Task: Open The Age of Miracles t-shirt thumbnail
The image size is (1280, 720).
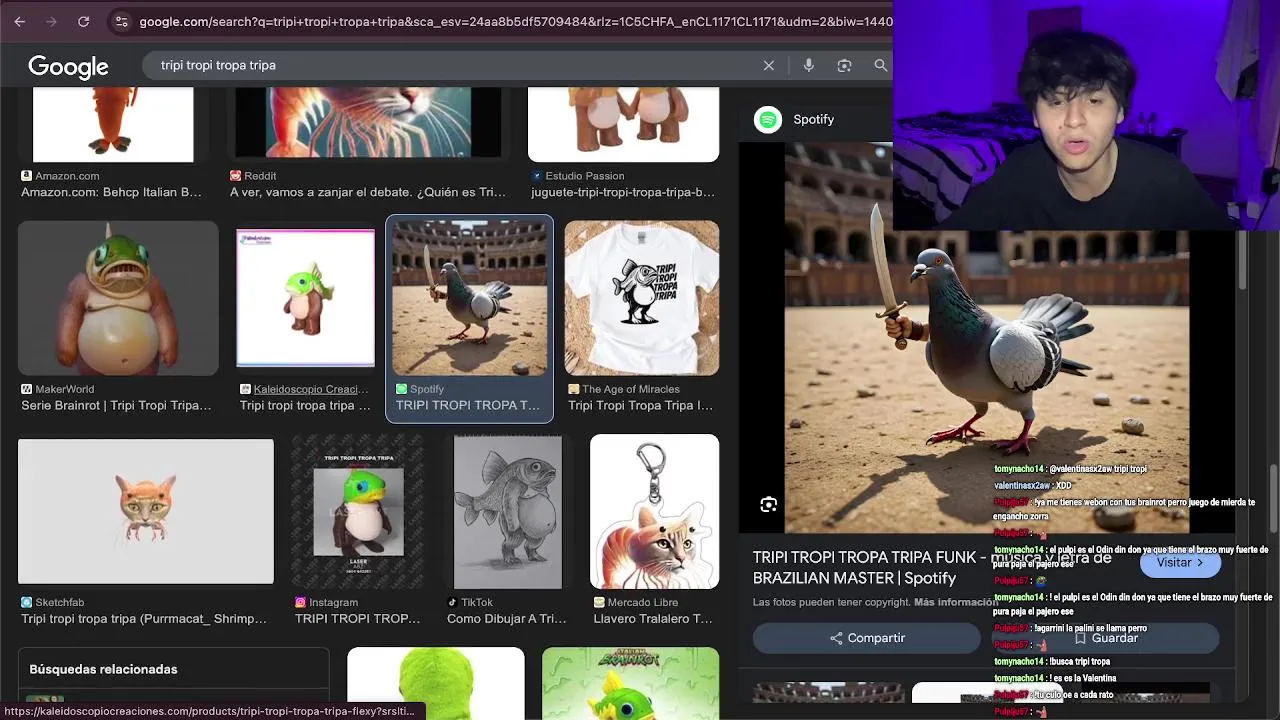Action: pyautogui.click(x=642, y=298)
